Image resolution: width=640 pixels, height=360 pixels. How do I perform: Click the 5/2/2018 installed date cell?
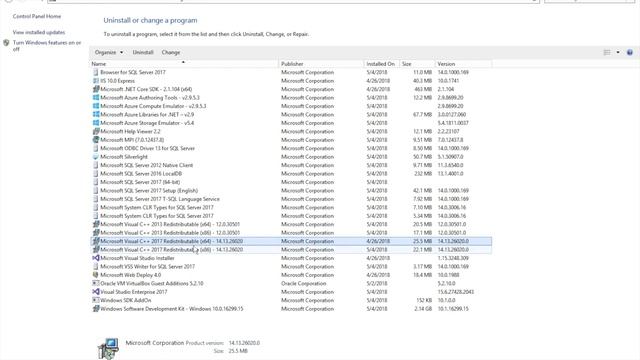point(377,283)
